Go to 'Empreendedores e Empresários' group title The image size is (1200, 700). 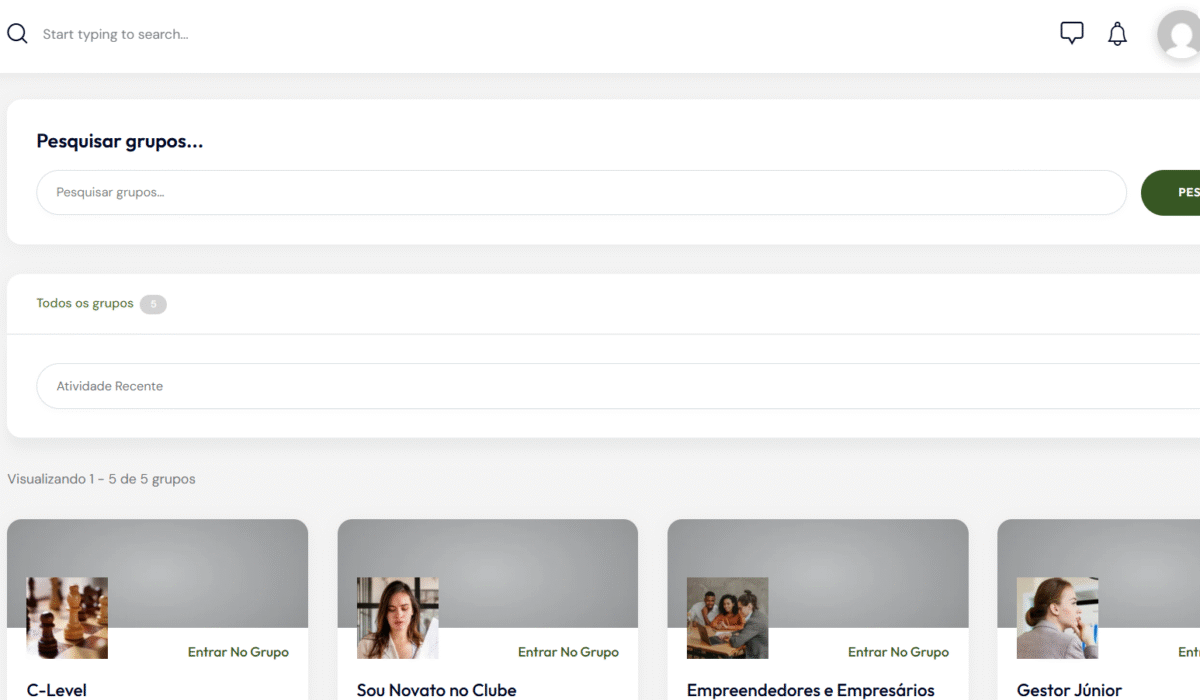tap(810, 690)
